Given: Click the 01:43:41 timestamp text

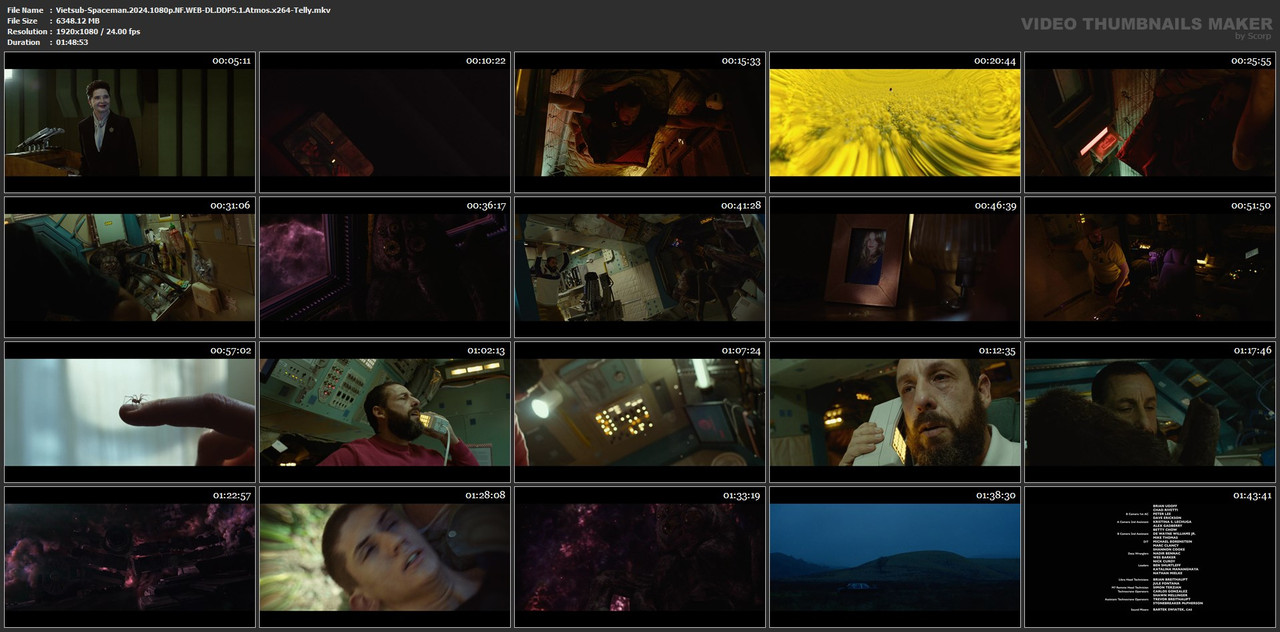Looking at the screenshot, I should click(x=1251, y=496).
